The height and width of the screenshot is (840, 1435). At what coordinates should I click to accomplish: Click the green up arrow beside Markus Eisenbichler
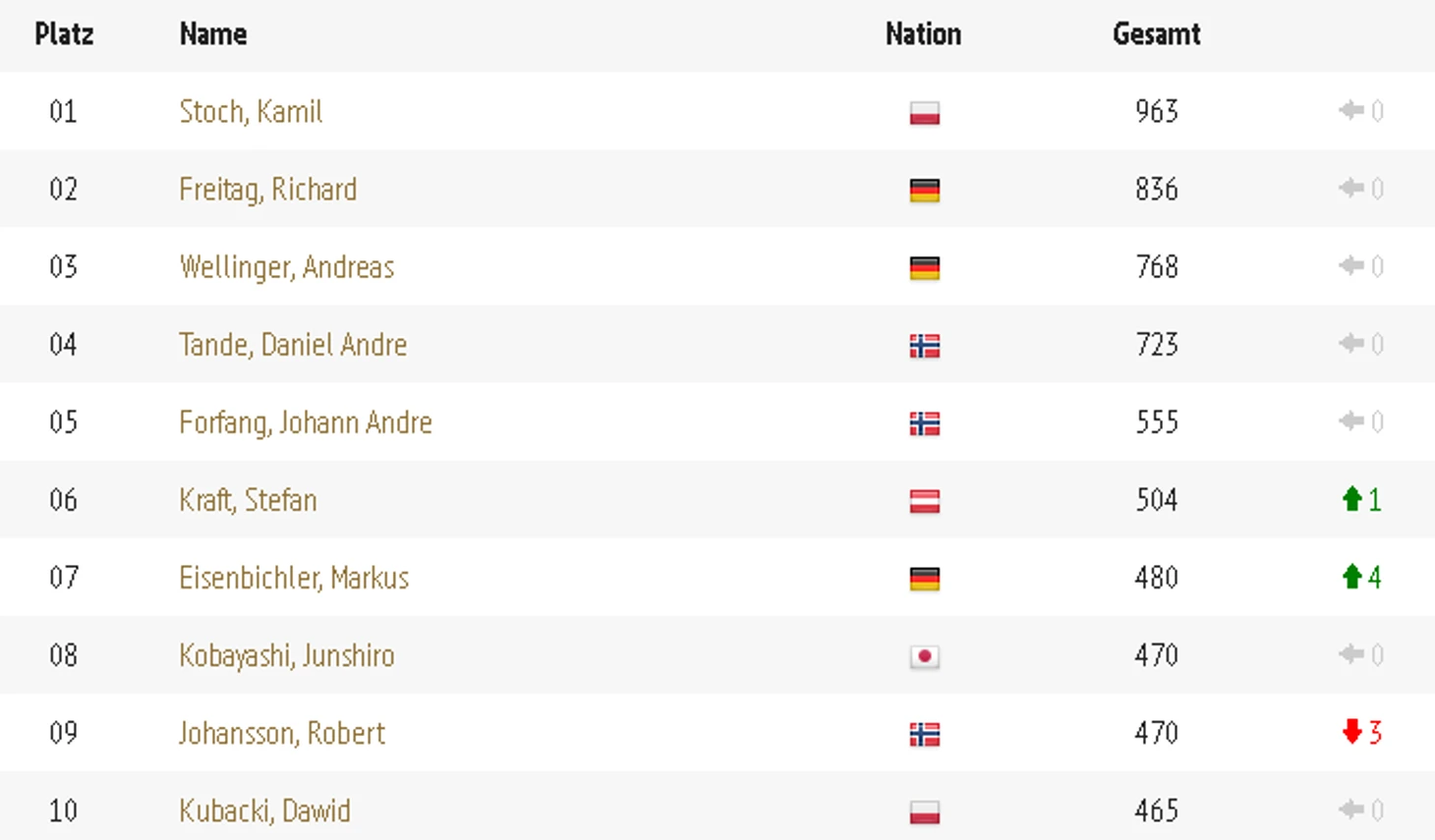[x=1351, y=577]
